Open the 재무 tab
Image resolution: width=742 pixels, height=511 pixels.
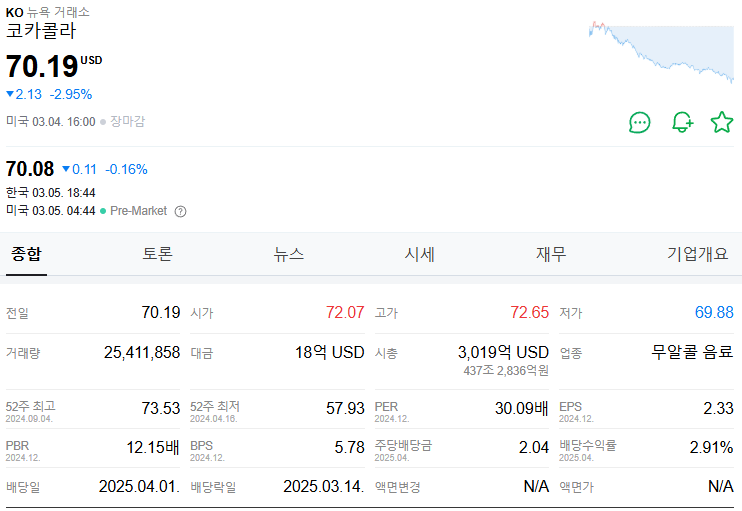click(x=551, y=254)
